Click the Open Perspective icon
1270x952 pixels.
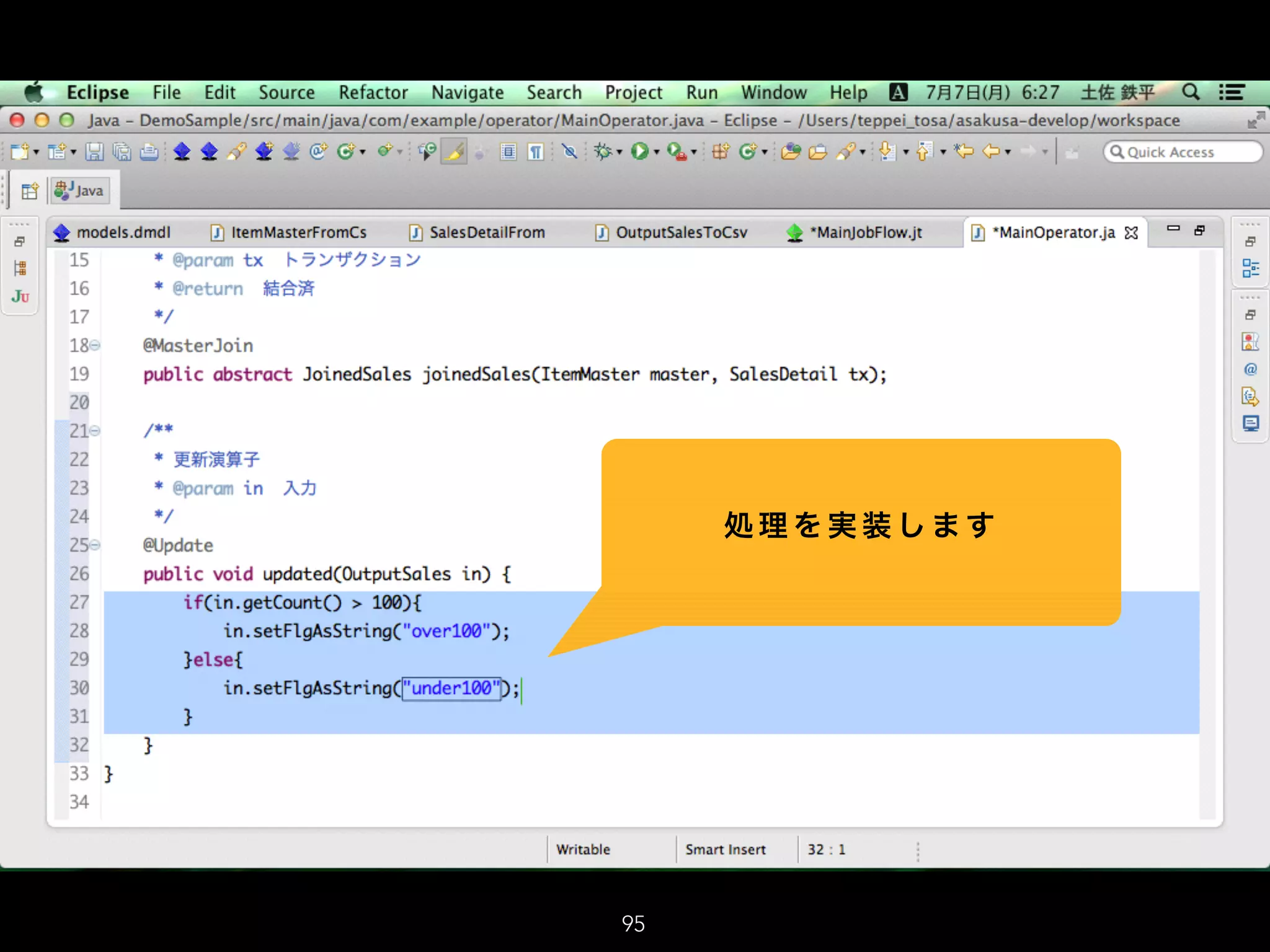point(29,191)
